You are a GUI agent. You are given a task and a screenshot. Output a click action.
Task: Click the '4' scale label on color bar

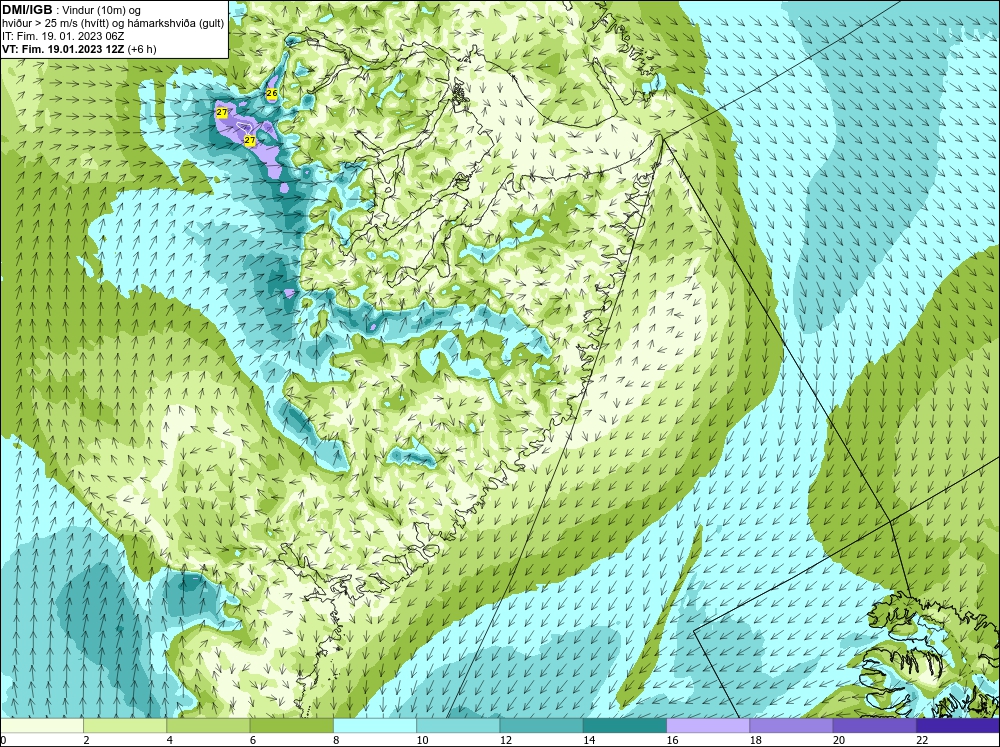click(170, 740)
